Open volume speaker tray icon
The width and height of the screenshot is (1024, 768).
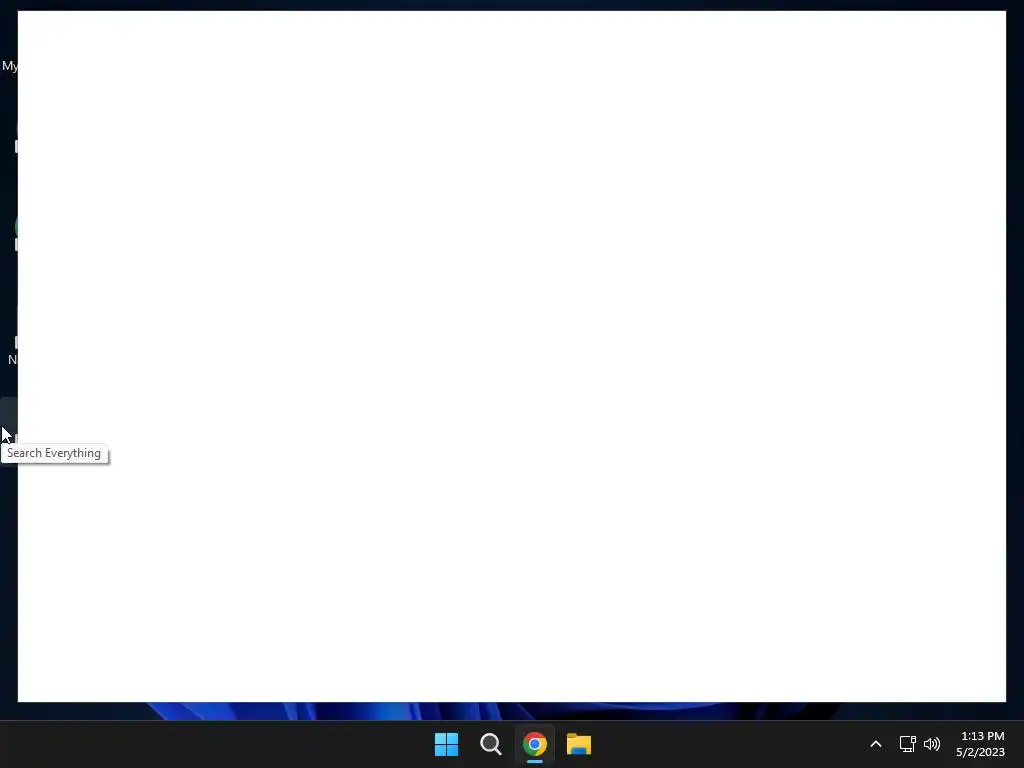tap(932, 744)
